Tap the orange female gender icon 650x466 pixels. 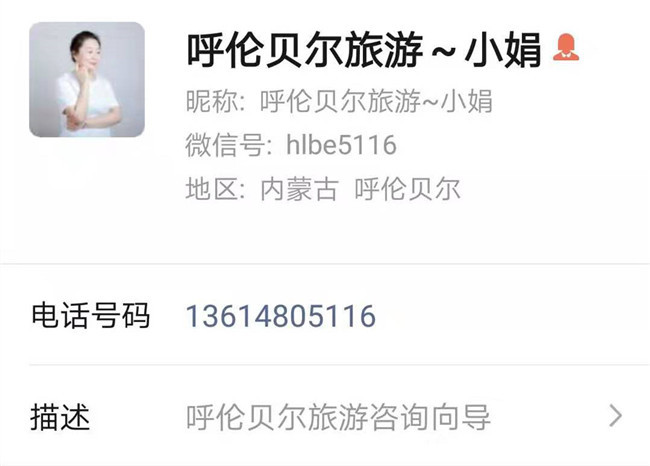(566, 48)
